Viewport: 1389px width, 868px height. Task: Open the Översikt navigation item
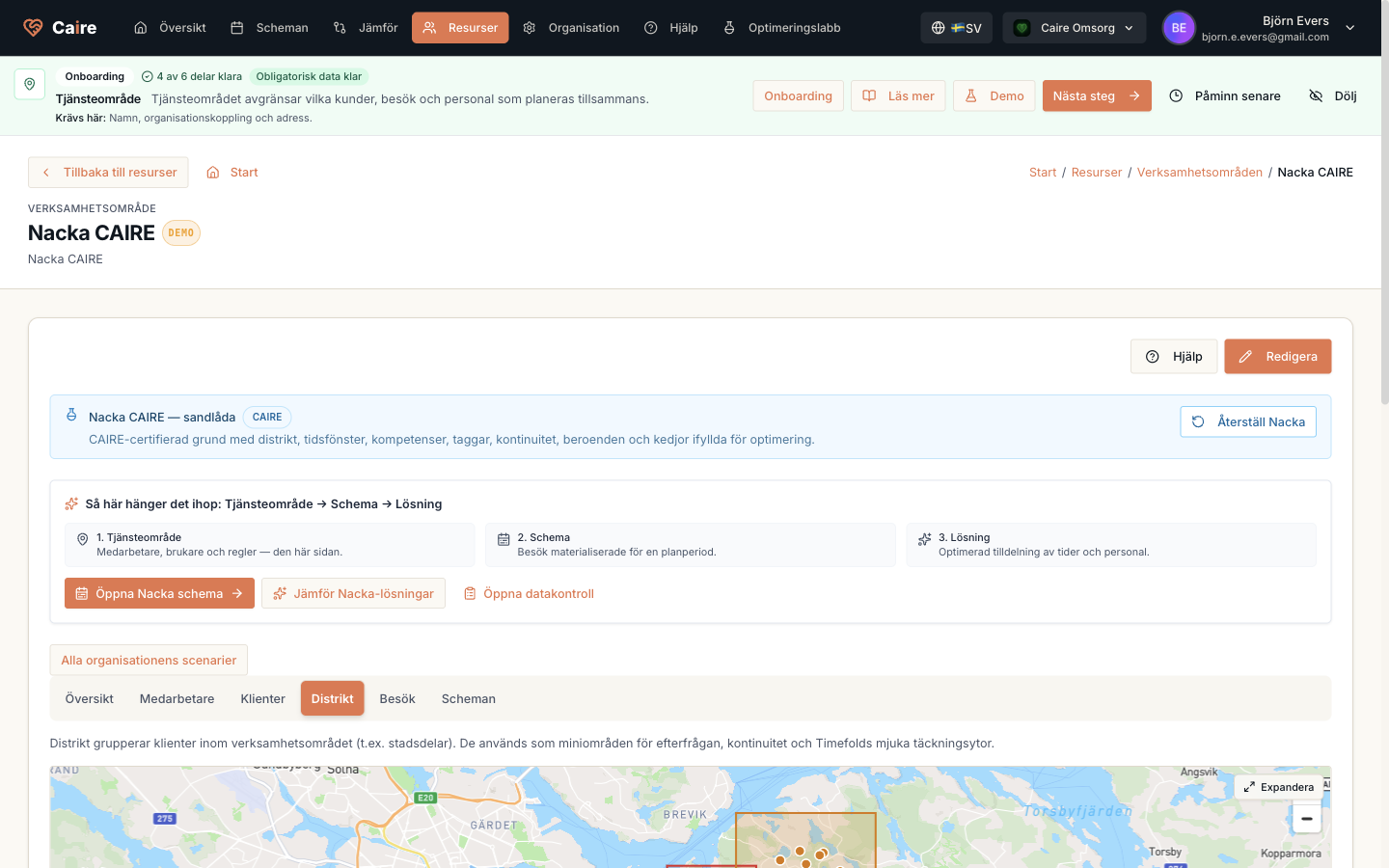[170, 28]
